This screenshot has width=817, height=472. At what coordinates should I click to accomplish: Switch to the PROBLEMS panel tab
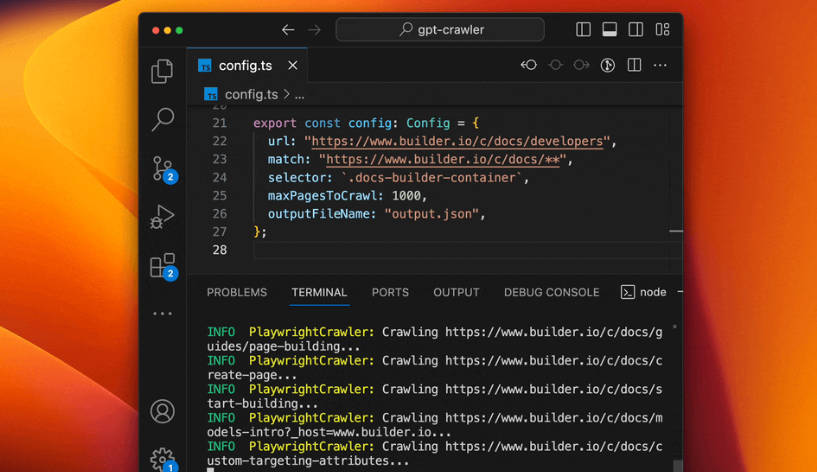(x=237, y=292)
